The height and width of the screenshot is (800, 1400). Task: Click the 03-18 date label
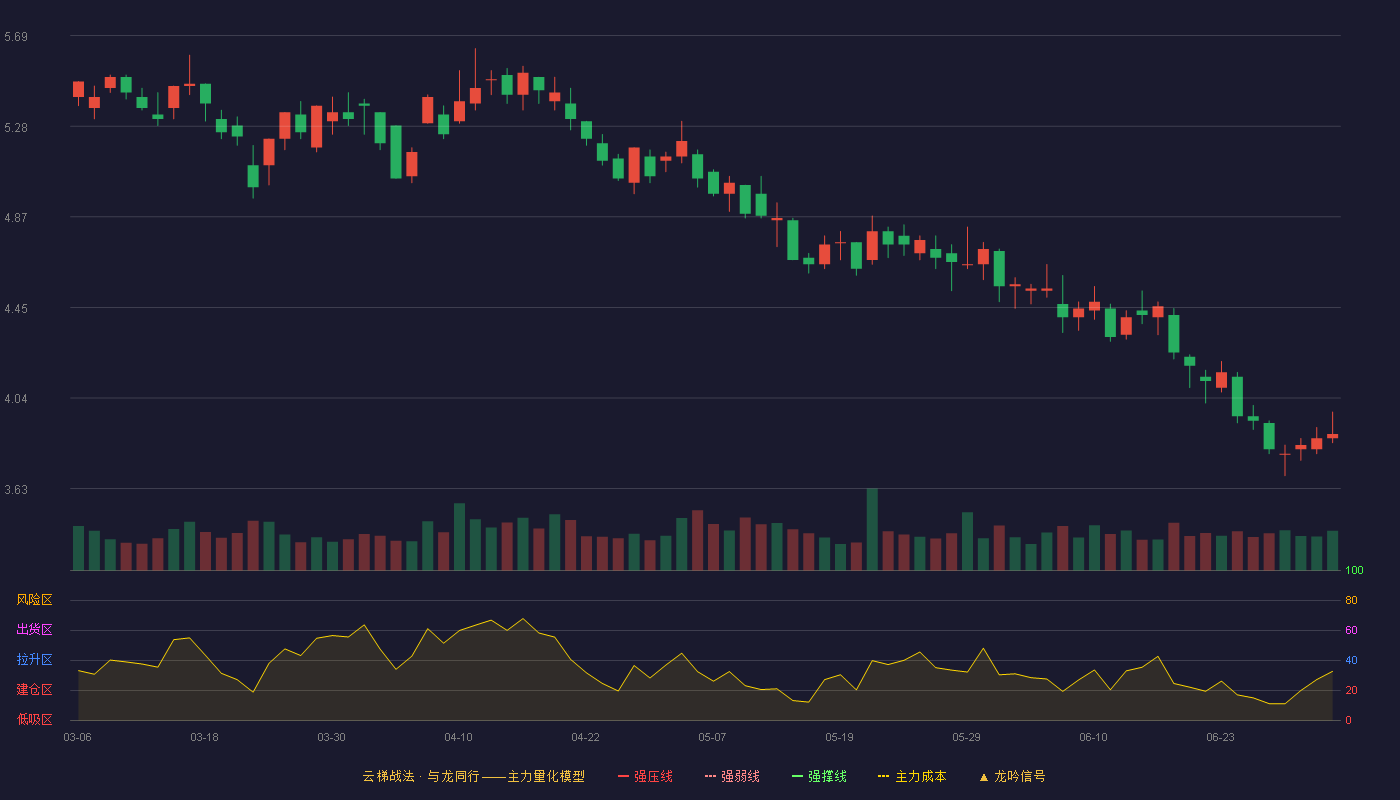click(205, 737)
